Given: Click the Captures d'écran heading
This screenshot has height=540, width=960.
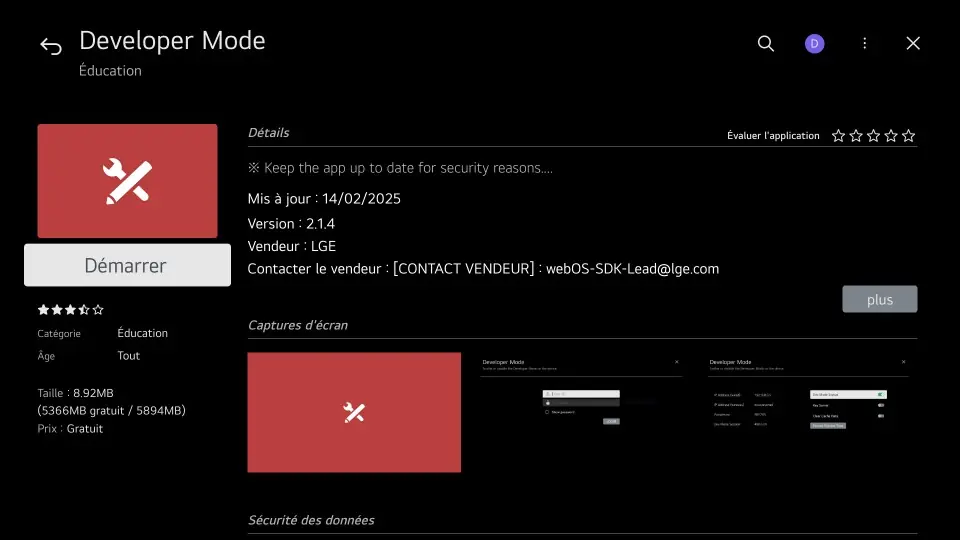Looking at the screenshot, I should [x=298, y=325].
